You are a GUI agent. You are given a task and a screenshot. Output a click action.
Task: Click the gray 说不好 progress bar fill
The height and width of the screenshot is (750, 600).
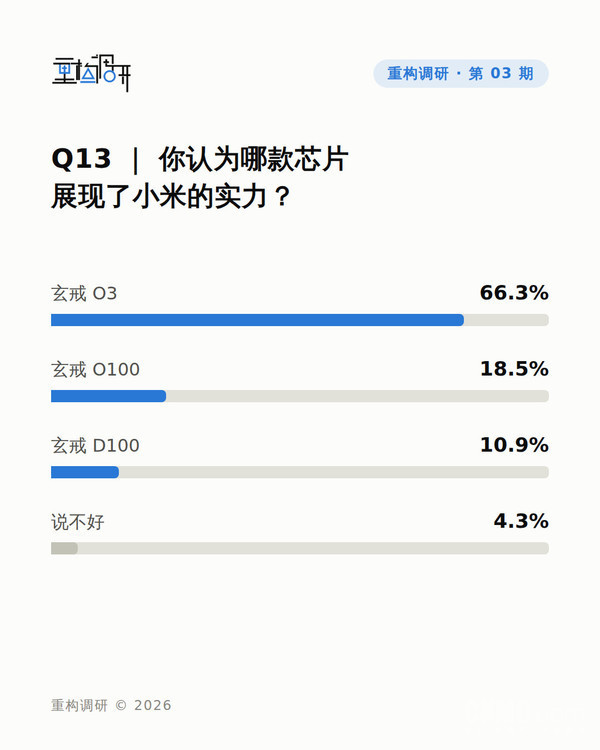[x=65, y=548]
